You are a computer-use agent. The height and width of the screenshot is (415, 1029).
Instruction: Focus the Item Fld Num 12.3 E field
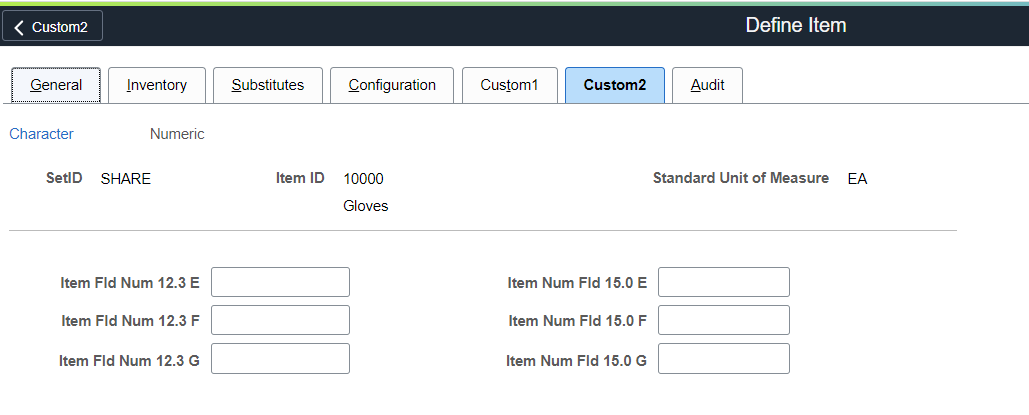click(x=280, y=282)
